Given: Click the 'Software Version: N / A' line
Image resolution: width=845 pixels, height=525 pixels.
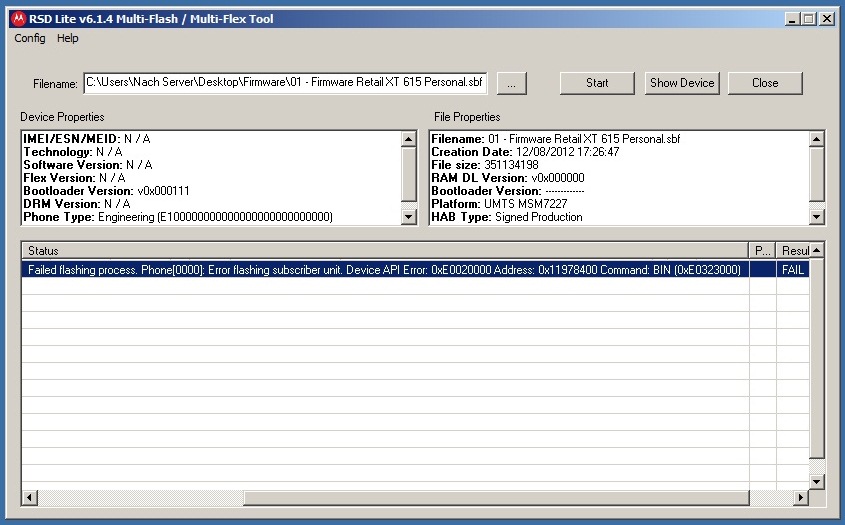Looking at the screenshot, I should click(88, 164).
